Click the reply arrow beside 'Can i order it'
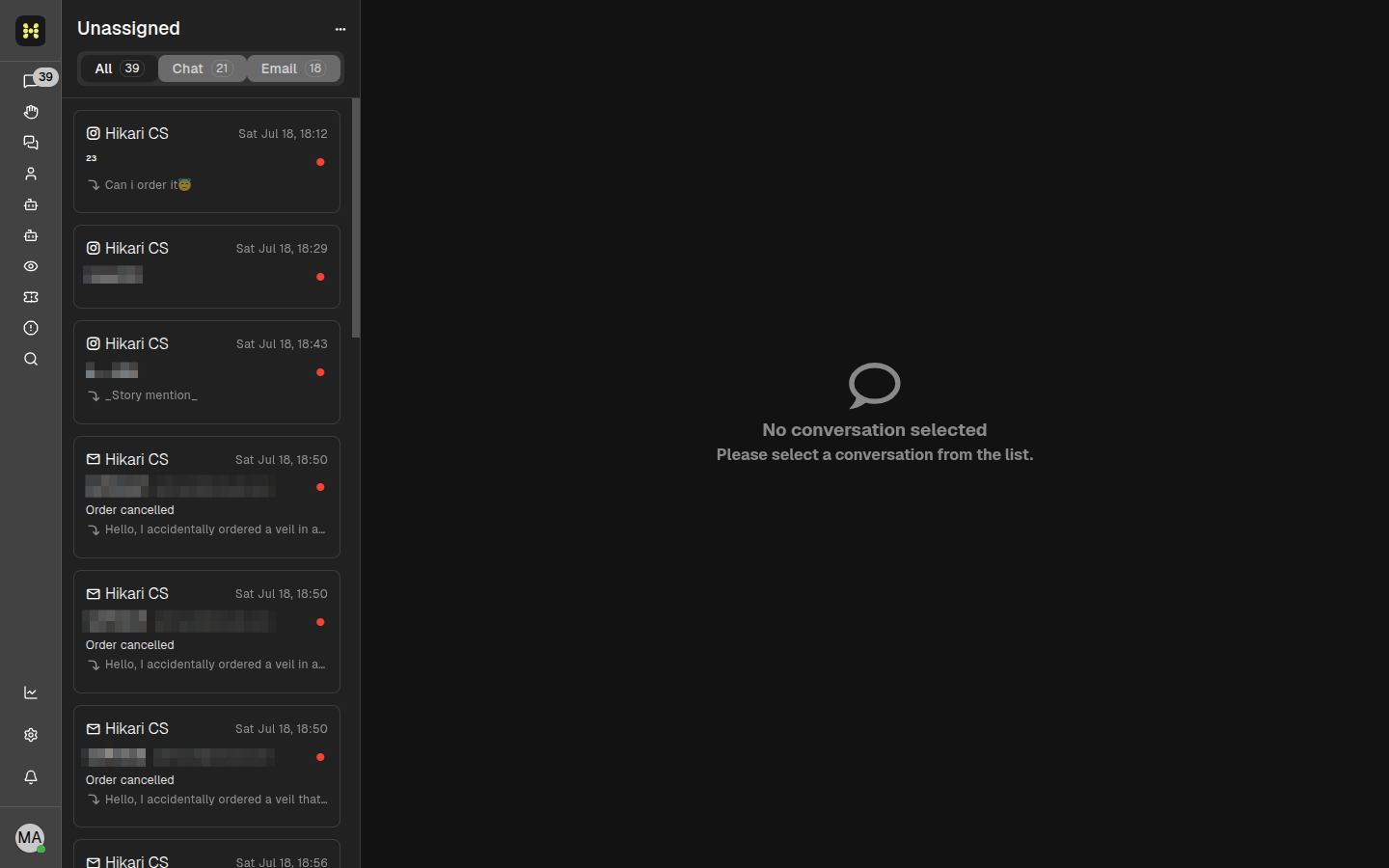 coord(94,185)
